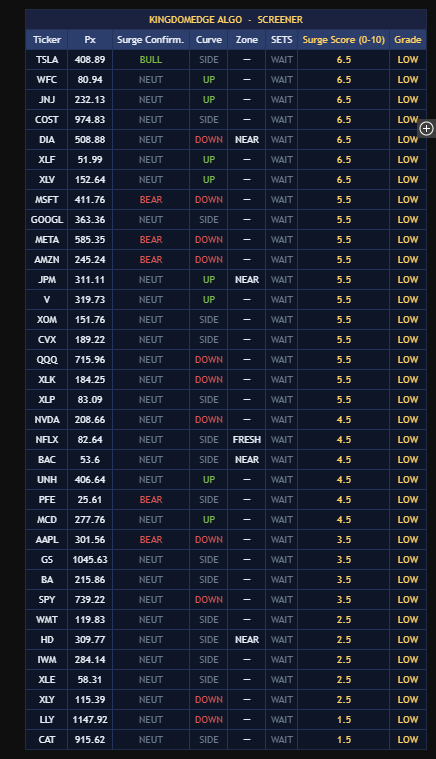Click the AAPL ticker cell

[x=46, y=540]
